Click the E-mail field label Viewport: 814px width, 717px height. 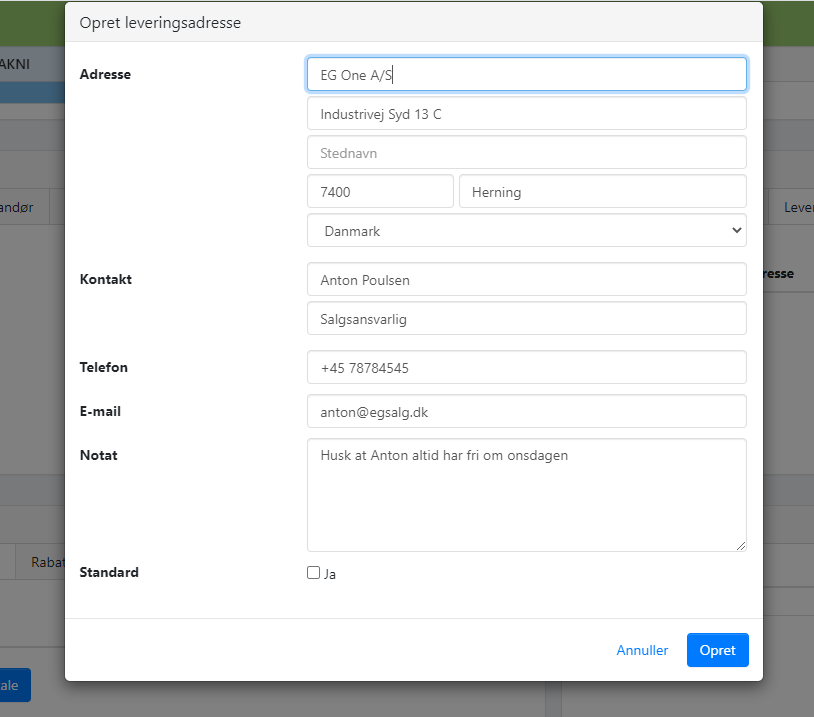[x=100, y=411]
